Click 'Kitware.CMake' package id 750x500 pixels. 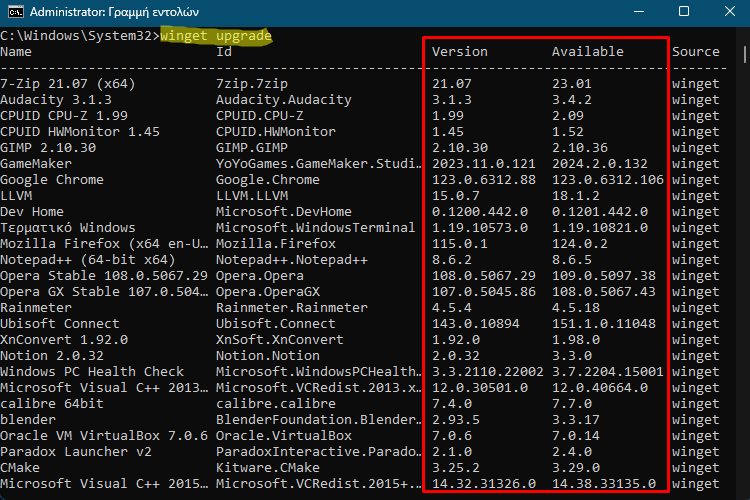268,468
